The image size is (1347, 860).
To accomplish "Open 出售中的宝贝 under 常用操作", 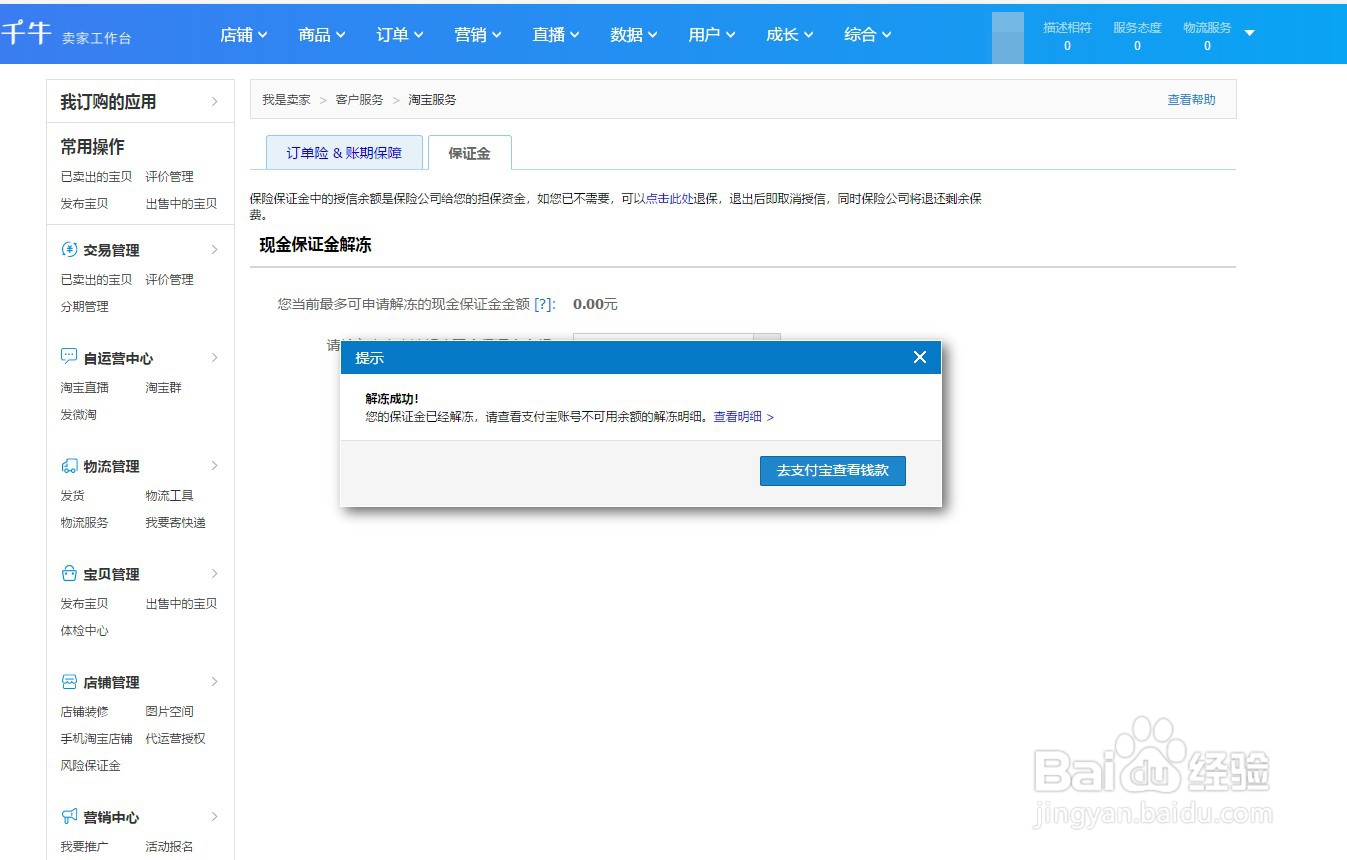I will coord(181,204).
